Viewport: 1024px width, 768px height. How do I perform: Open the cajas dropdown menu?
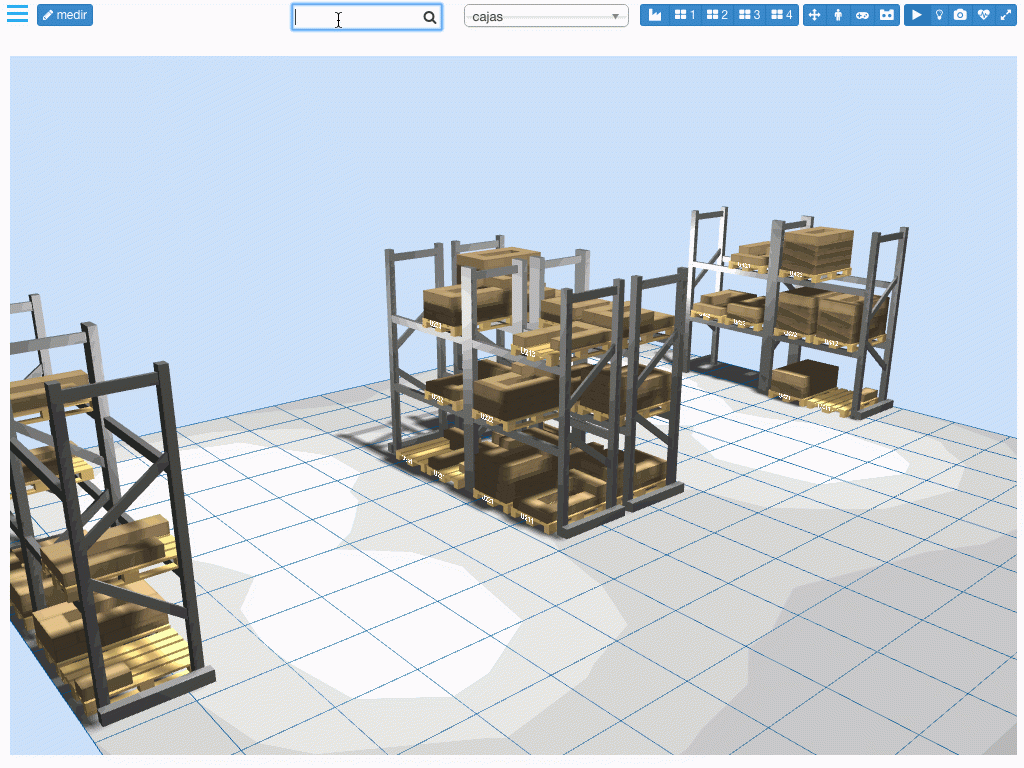pos(545,14)
